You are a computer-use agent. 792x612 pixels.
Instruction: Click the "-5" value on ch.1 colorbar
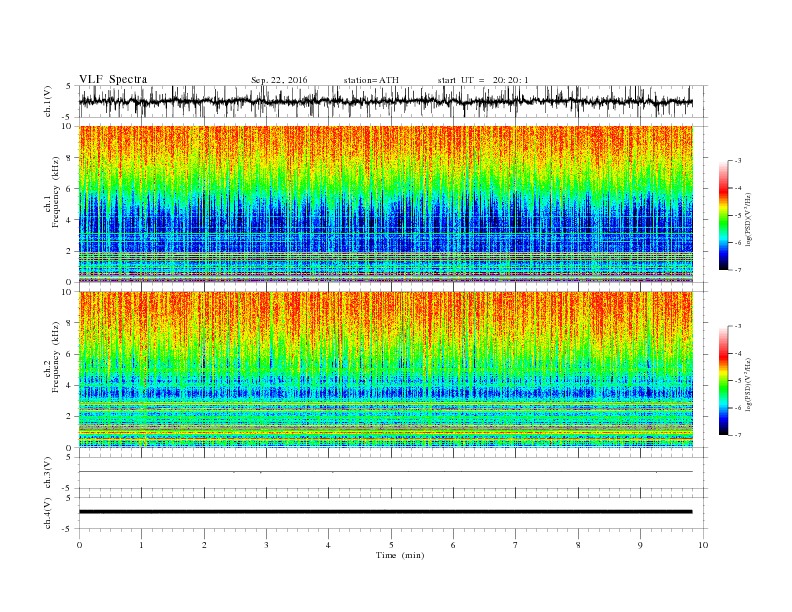[x=737, y=215]
